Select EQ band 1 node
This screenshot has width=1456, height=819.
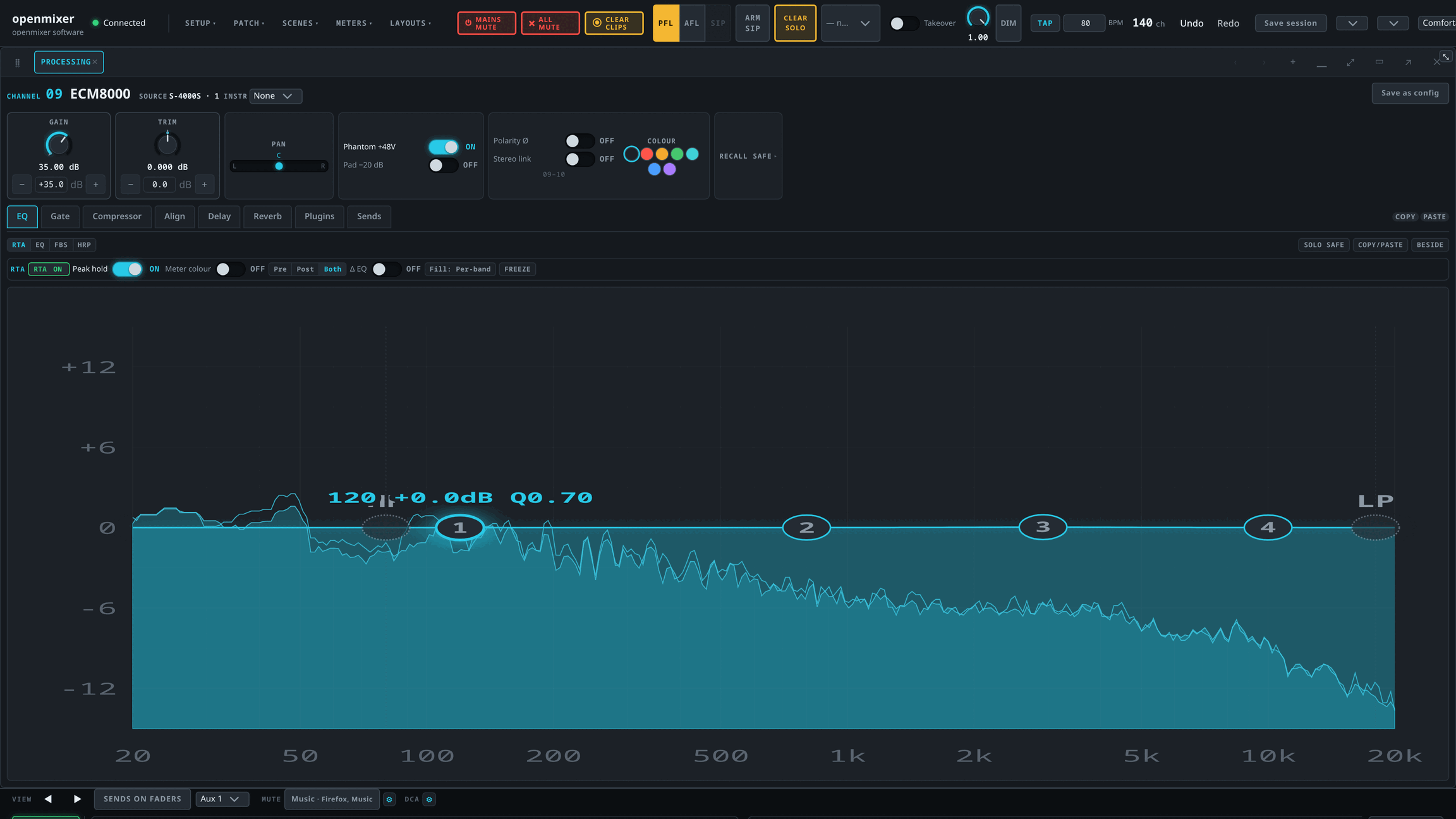459,527
